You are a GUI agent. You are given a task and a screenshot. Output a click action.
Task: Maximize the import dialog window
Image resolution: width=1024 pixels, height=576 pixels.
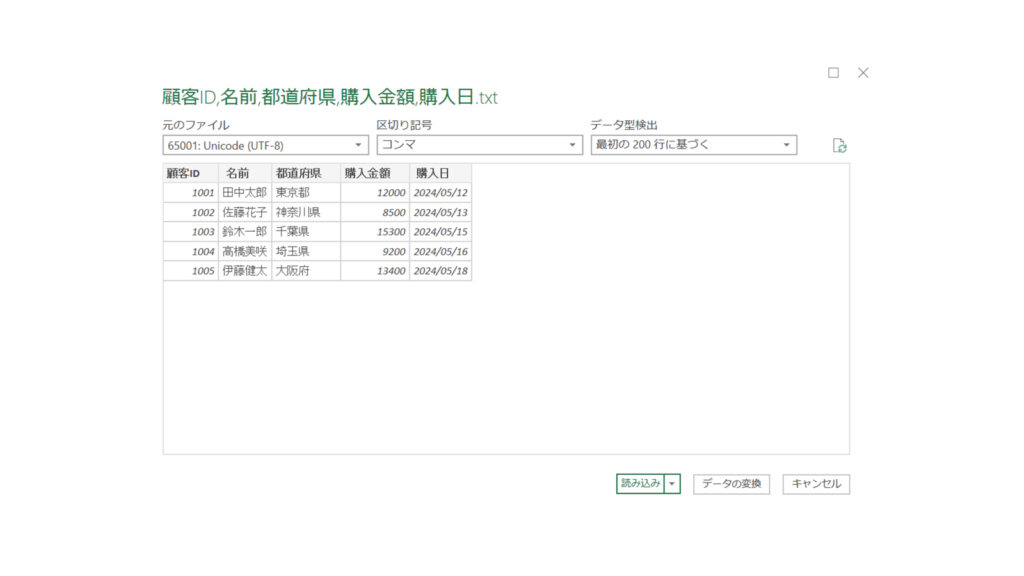[833, 73]
